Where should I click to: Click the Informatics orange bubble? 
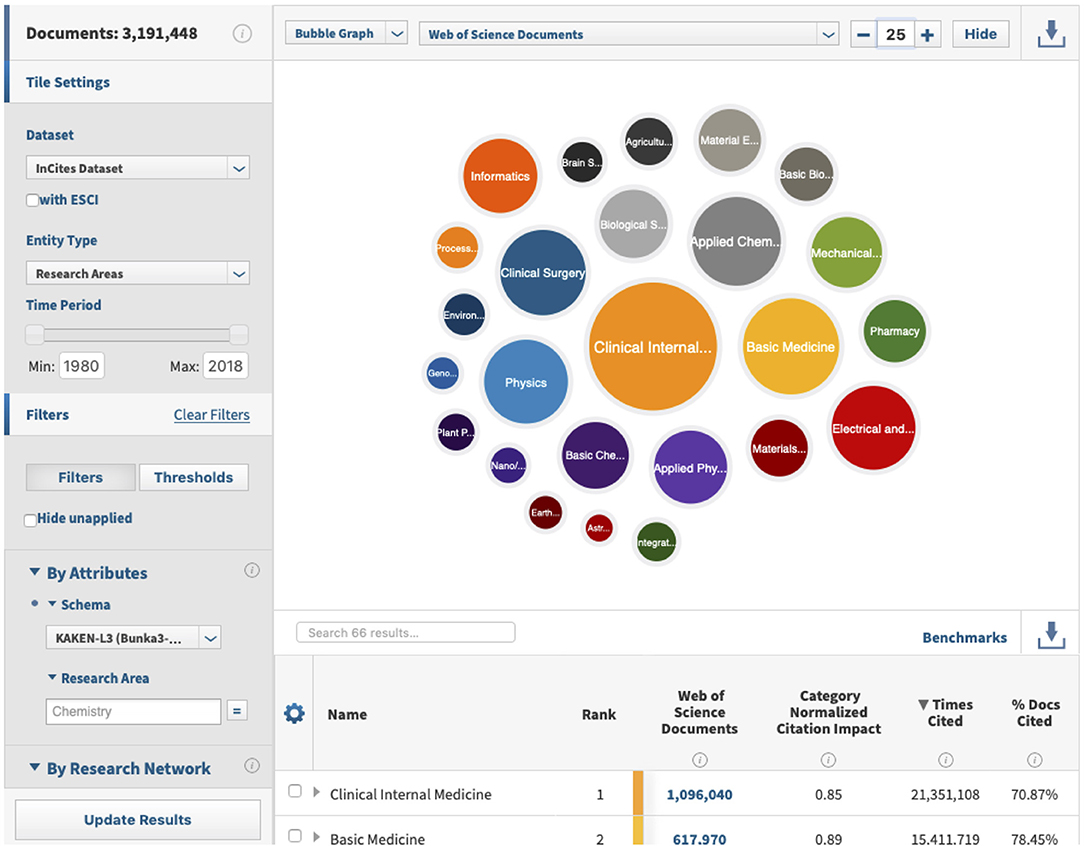(x=500, y=176)
